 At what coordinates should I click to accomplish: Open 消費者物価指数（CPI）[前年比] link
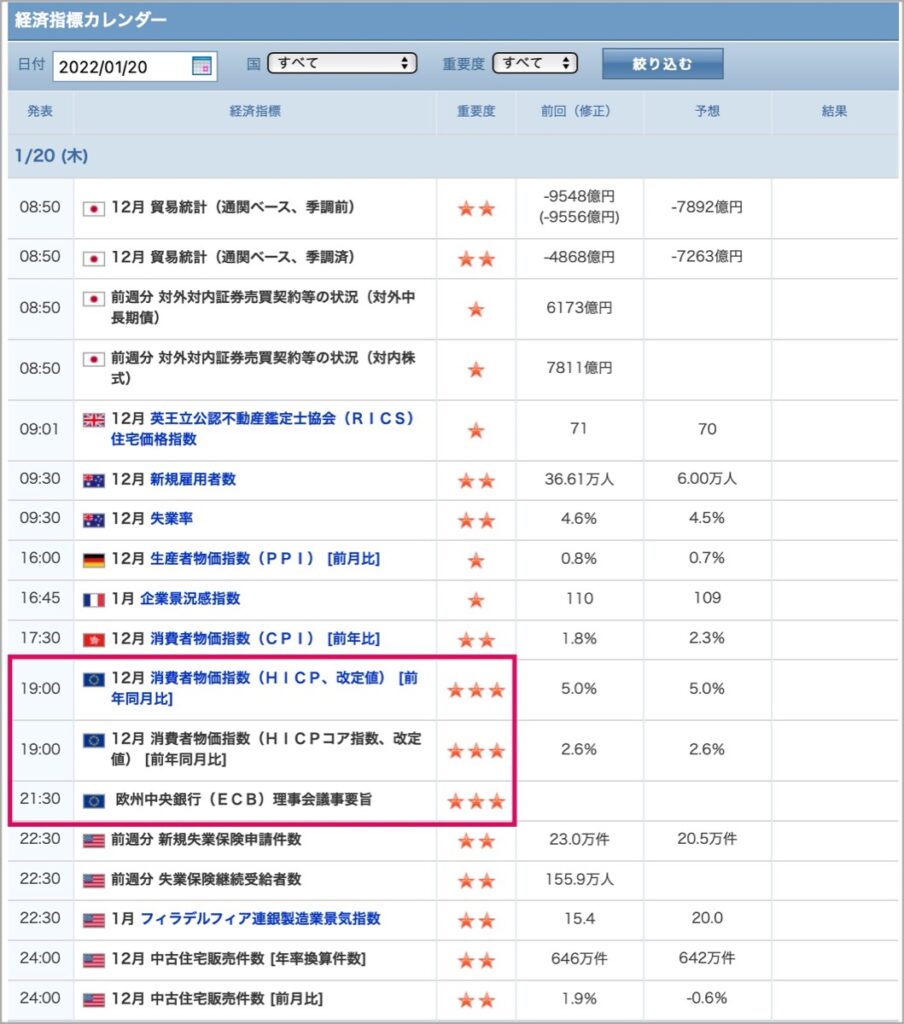(x=265, y=639)
